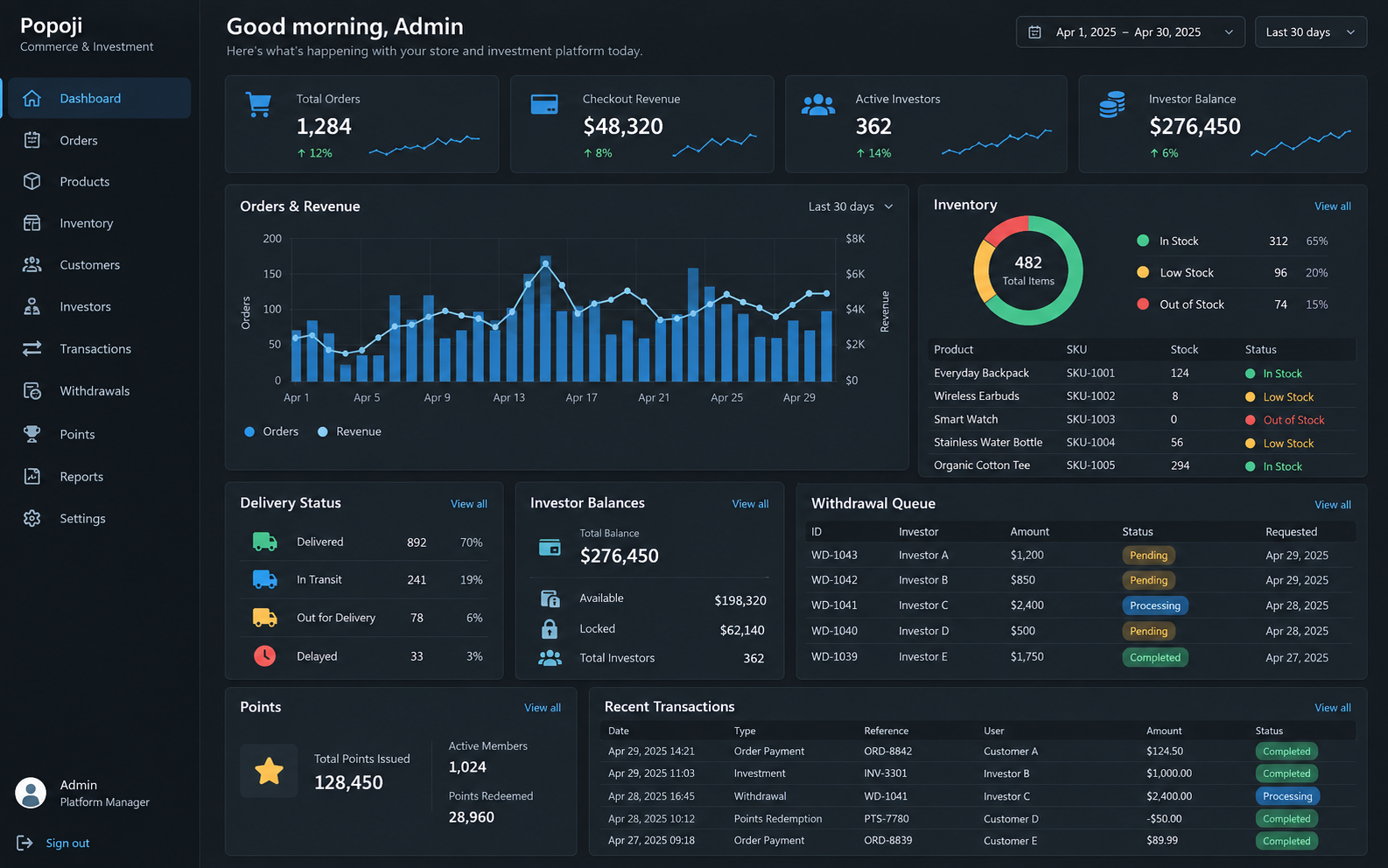Click View all in Withdrawal Queue panel
This screenshot has height=868, width=1388.
coord(1332,505)
